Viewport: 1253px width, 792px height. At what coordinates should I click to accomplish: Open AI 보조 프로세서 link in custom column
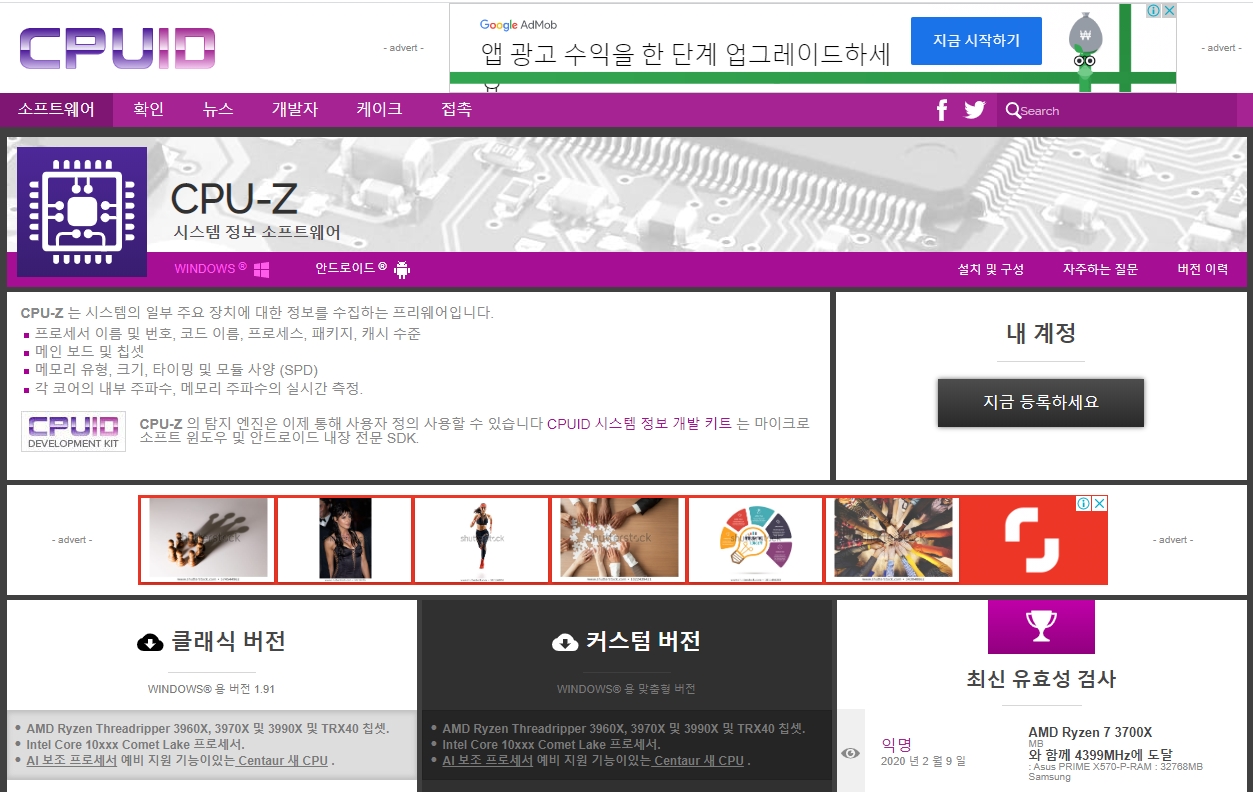(x=488, y=761)
